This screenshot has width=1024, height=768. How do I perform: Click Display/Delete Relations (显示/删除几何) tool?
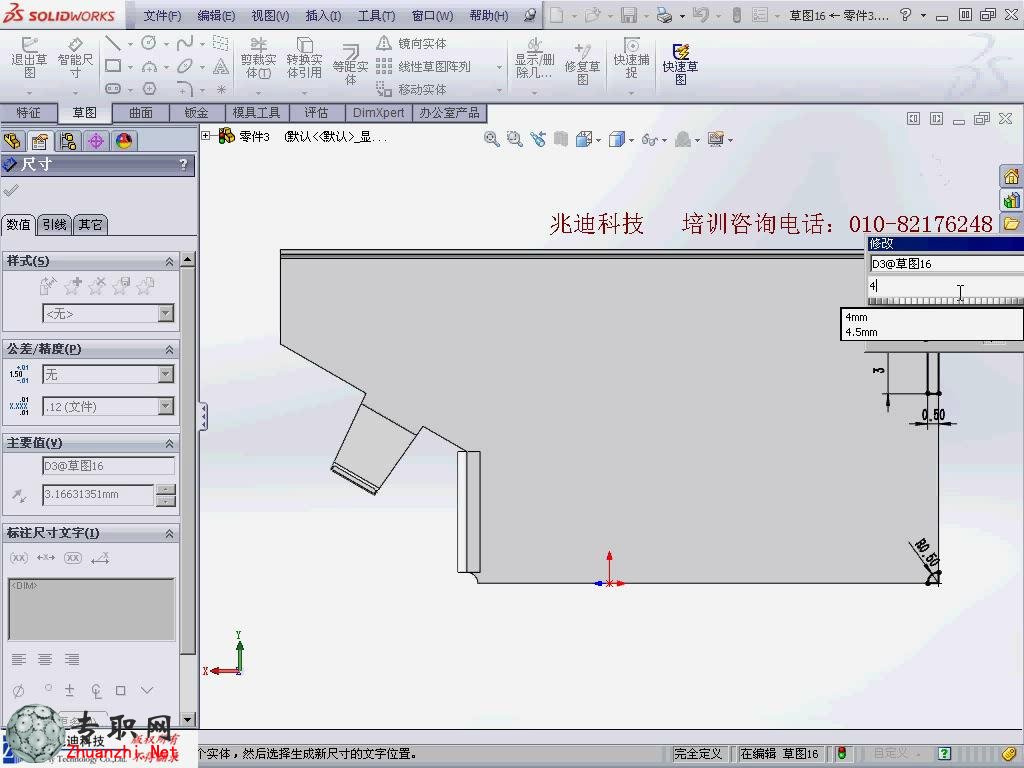click(534, 58)
